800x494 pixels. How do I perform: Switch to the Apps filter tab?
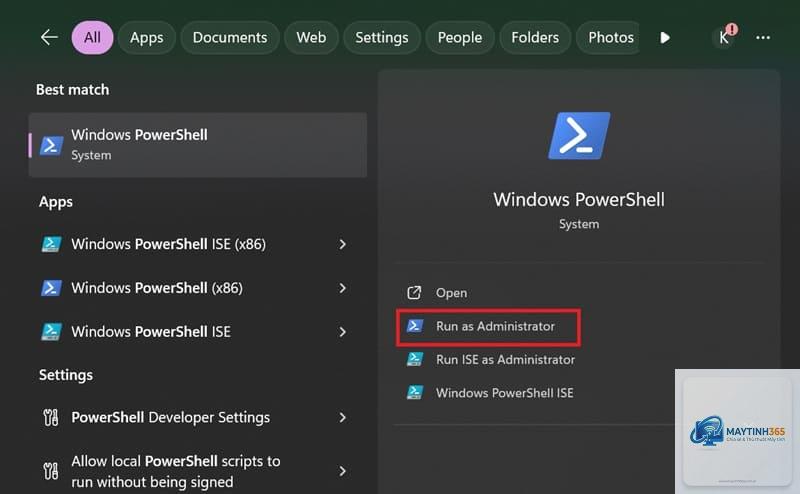pyautogui.click(x=146, y=38)
